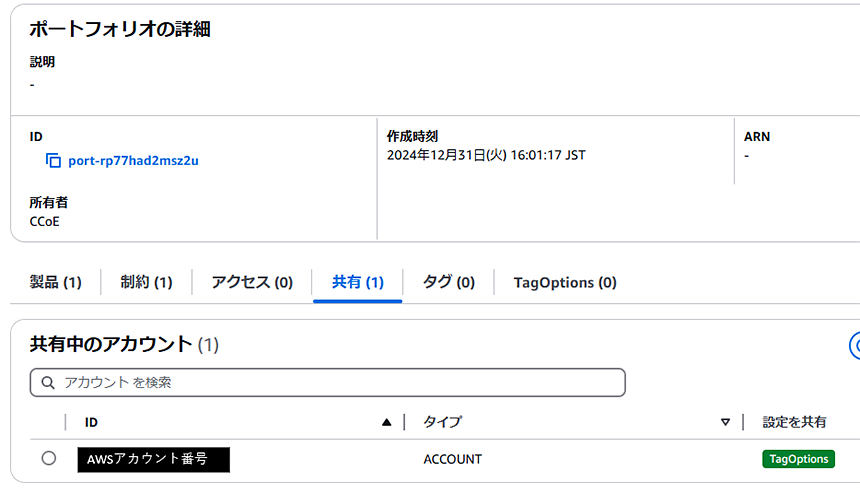Copy the portfolio ID with the copy icon

point(53,161)
